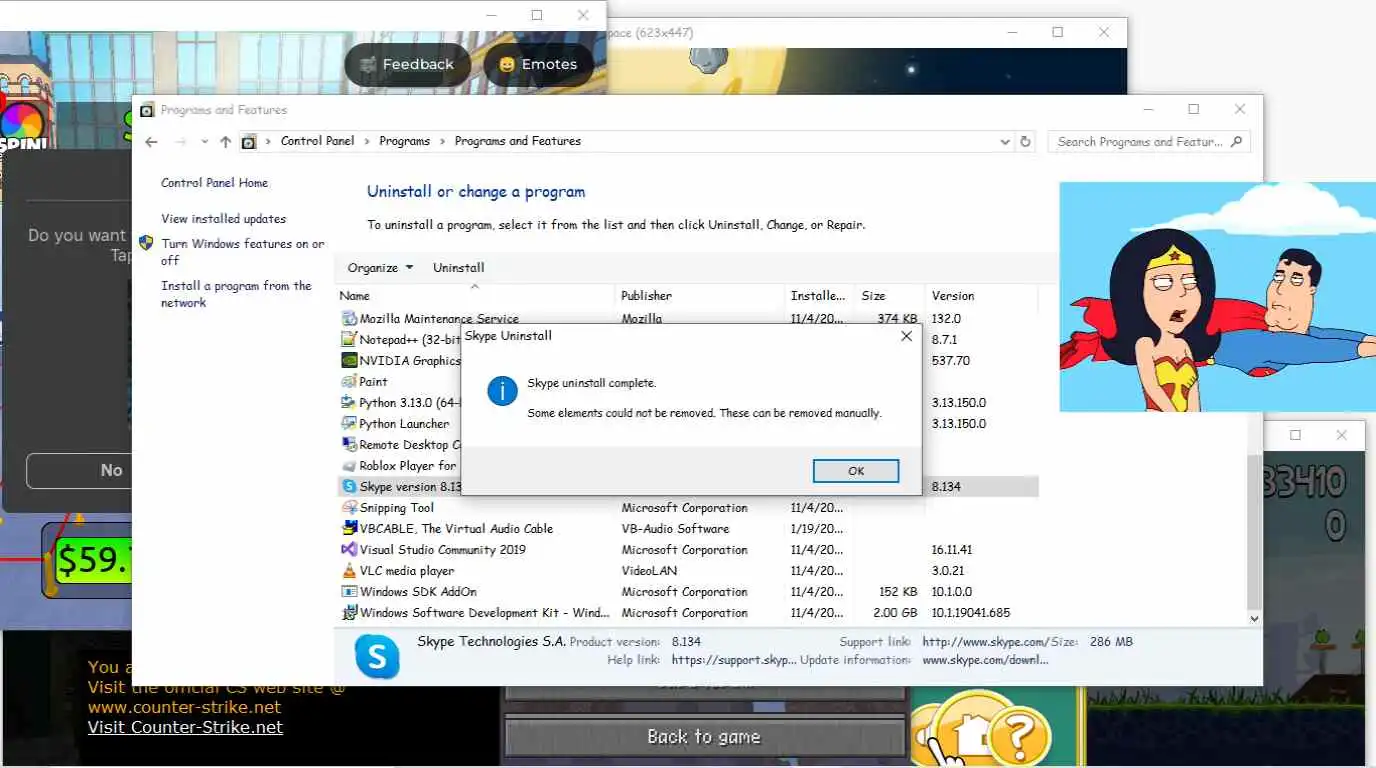Click the Paint program icon

349,382
